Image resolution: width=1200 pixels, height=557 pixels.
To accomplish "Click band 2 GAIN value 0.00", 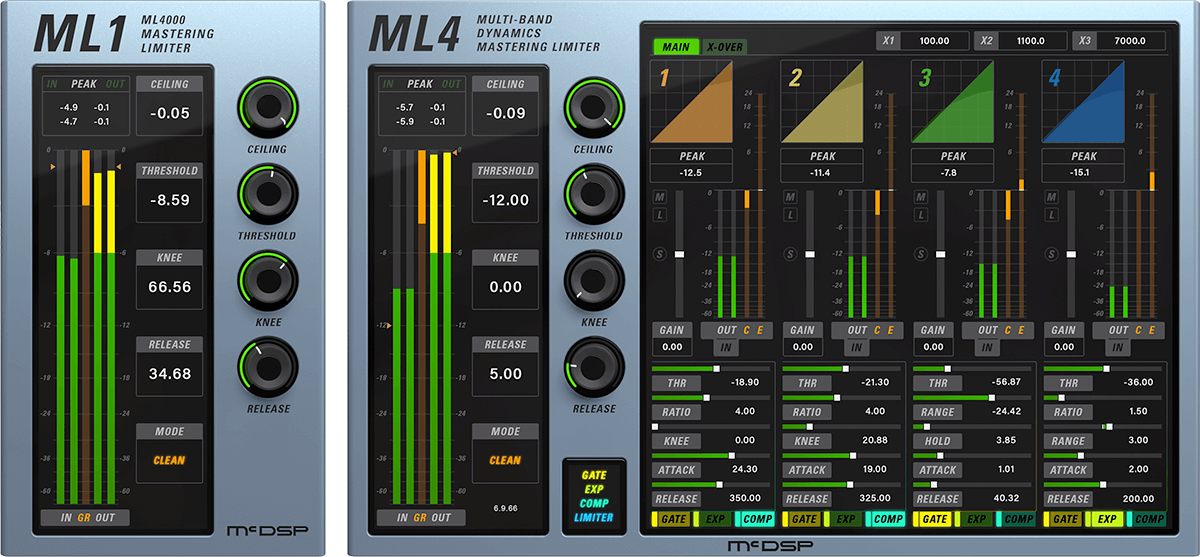I will (802, 347).
